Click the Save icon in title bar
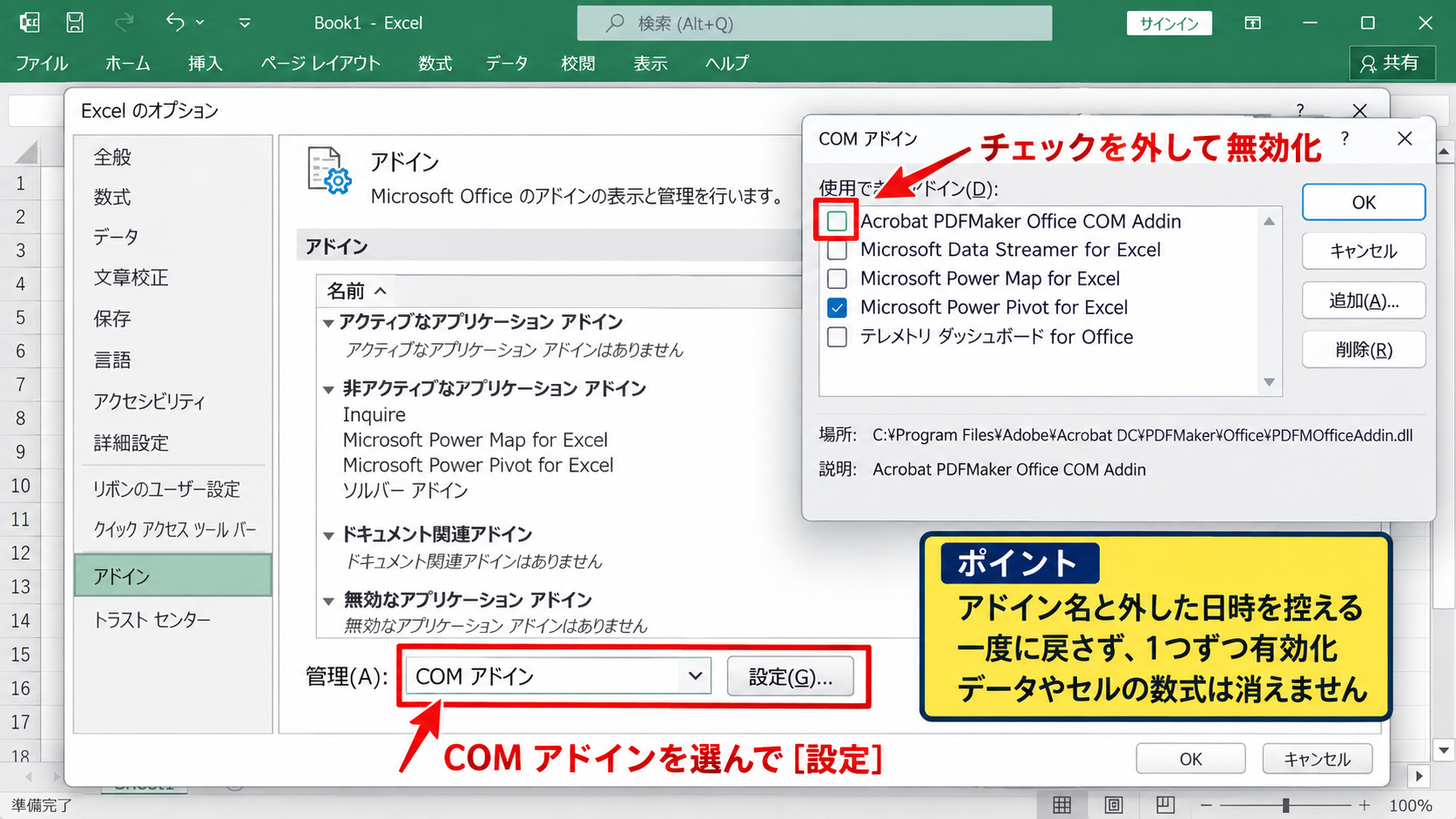 [75, 23]
